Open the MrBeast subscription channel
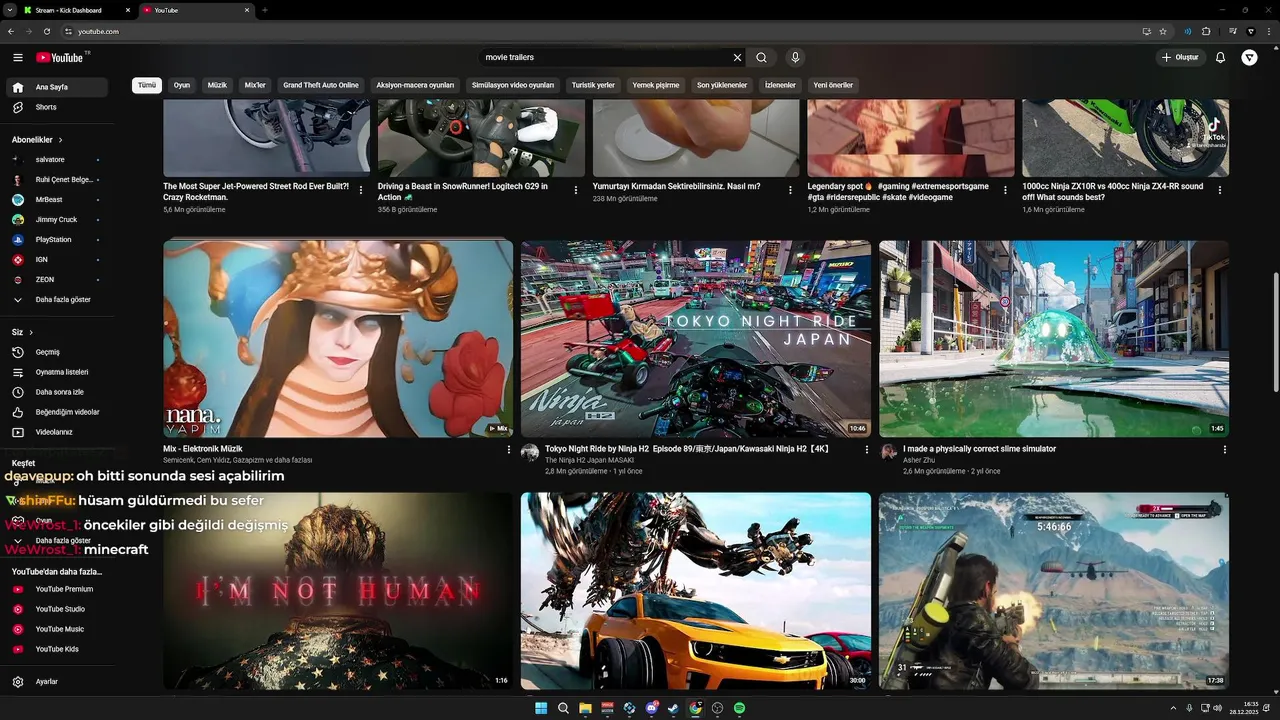Image resolution: width=1280 pixels, height=720 pixels. (55, 200)
